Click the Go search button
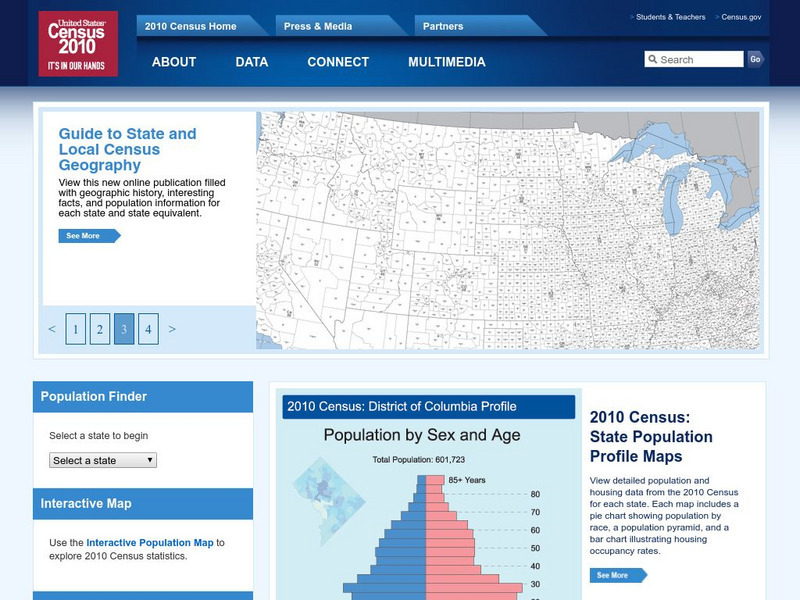Screen dimensions: 800x600 [755, 59]
